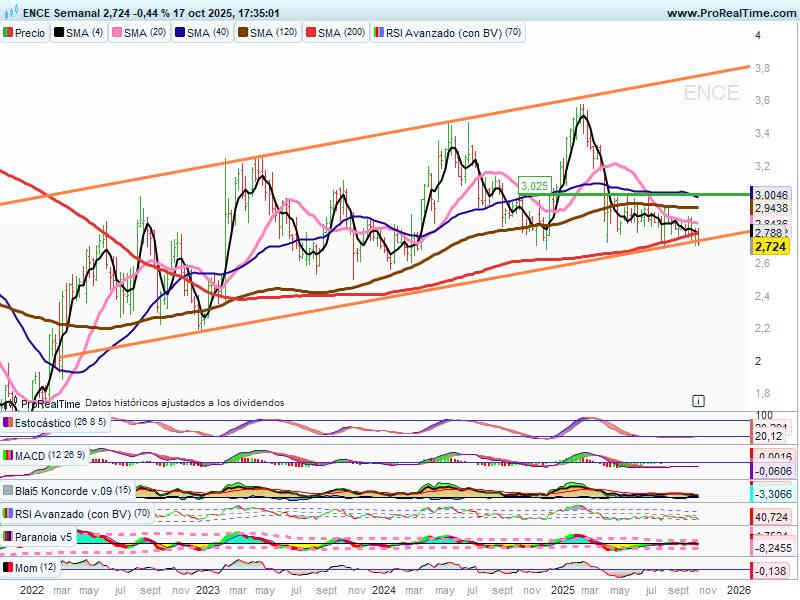Click the green 3,025 price level label
This screenshot has height=600, width=800.
534,185
